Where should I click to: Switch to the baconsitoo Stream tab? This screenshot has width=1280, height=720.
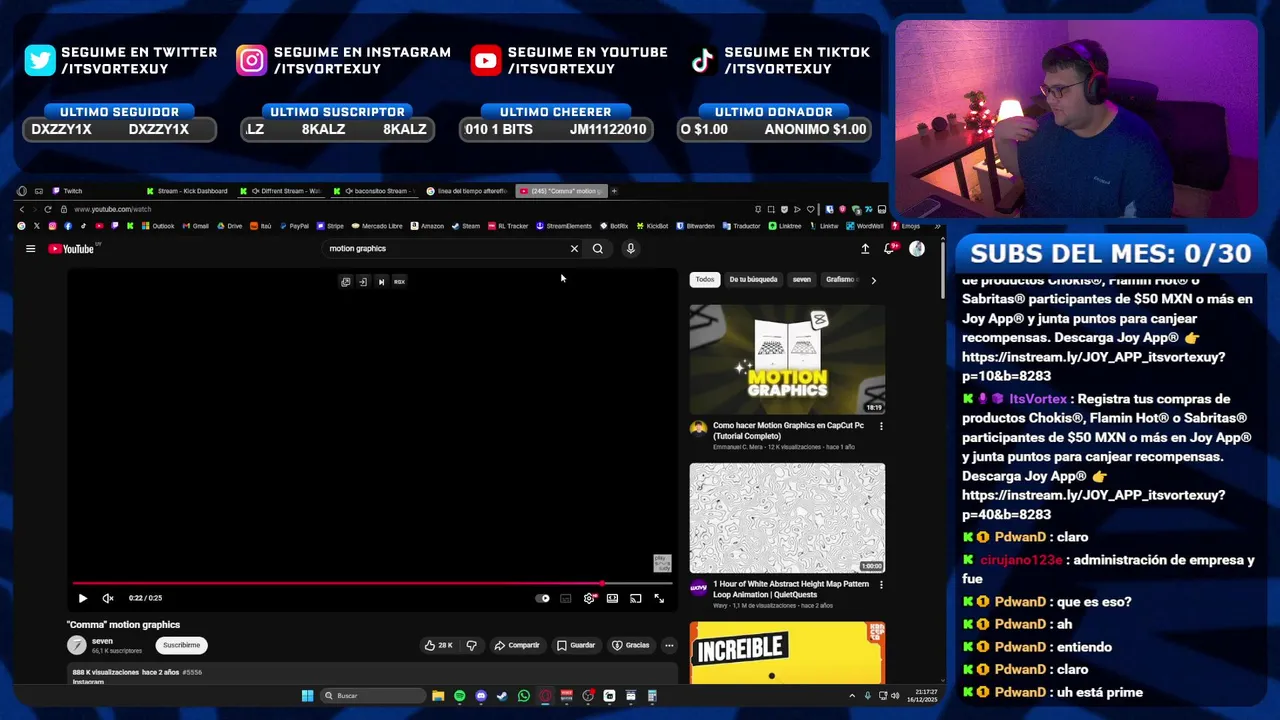click(x=374, y=191)
